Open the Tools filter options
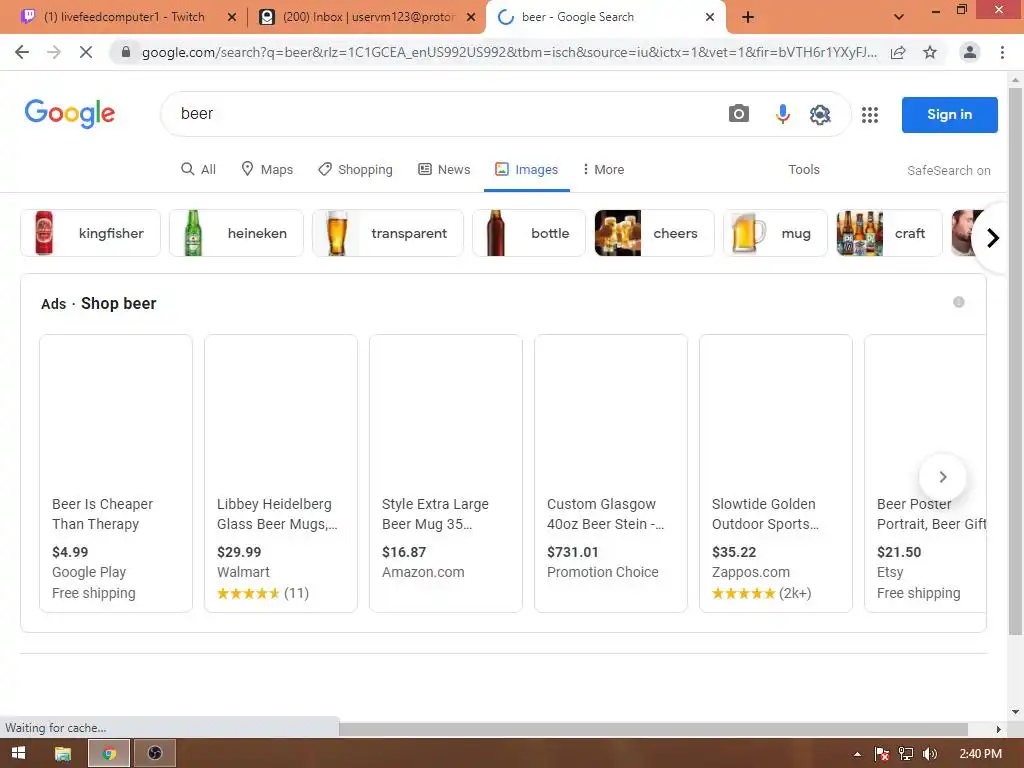This screenshot has height=768, width=1024. tap(803, 169)
